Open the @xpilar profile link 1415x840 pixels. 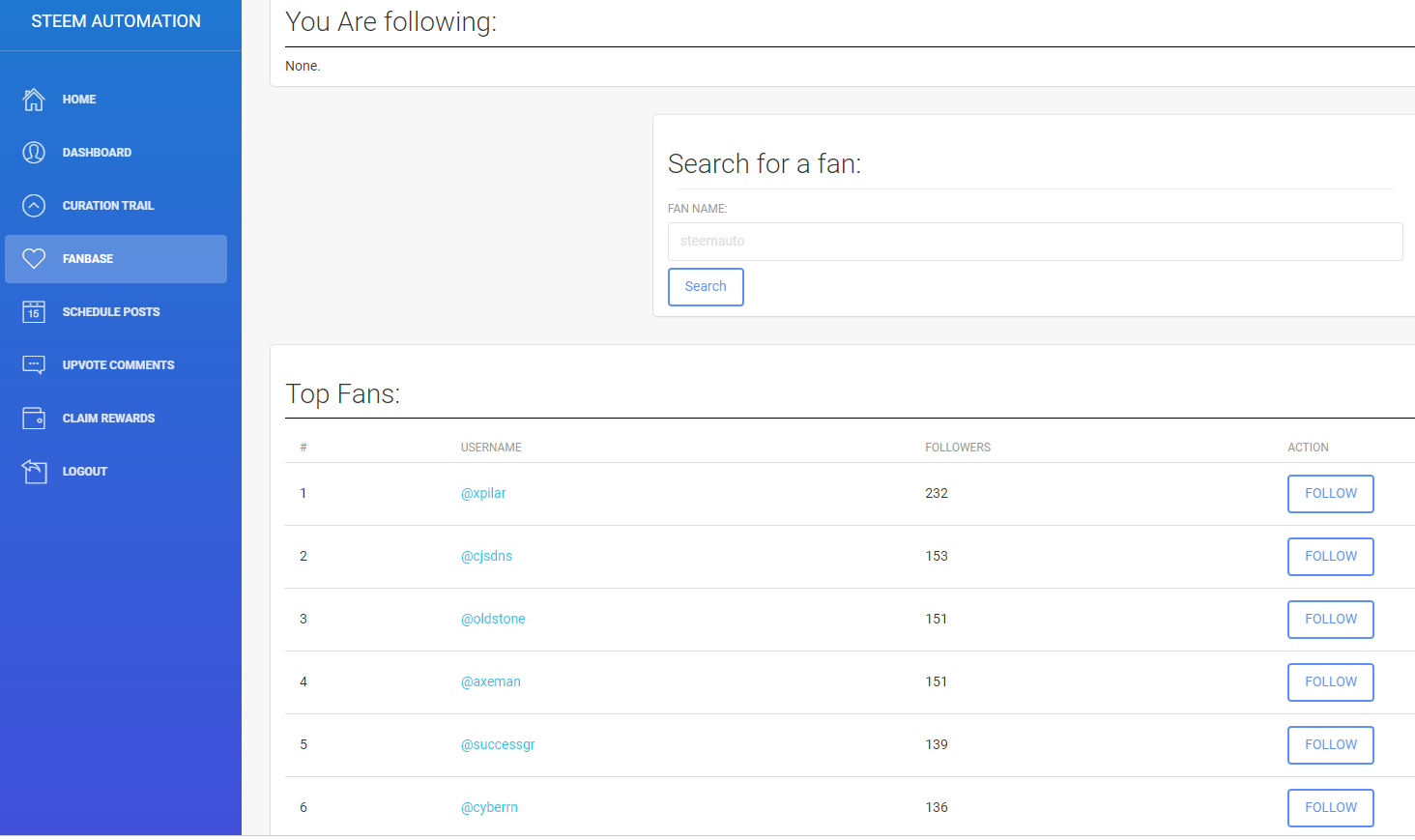(483, 494)
